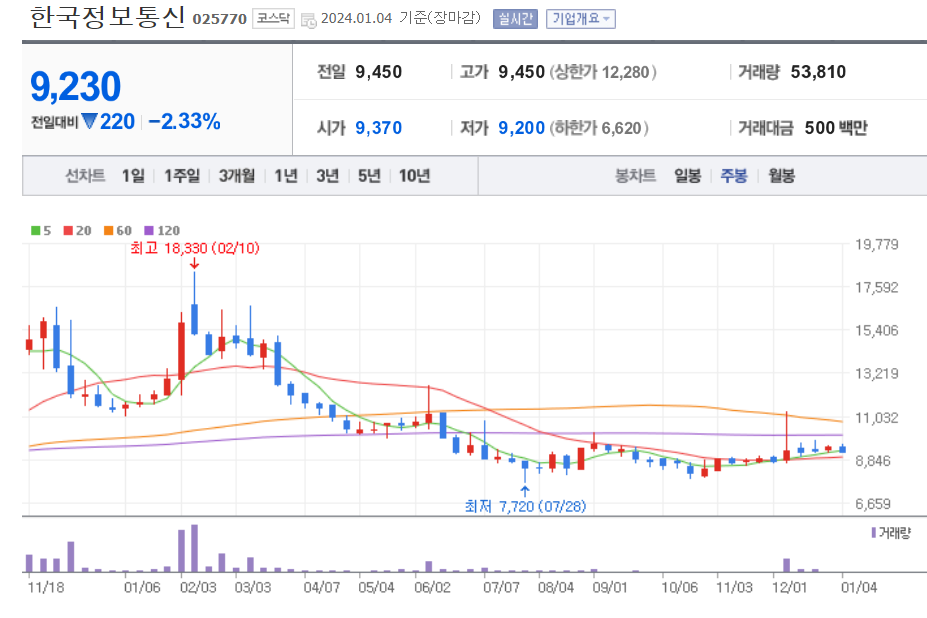This screenshot has height=618, width=927.
Task: Click the green 5-day moving average swatch
Action: coord(35,230)
